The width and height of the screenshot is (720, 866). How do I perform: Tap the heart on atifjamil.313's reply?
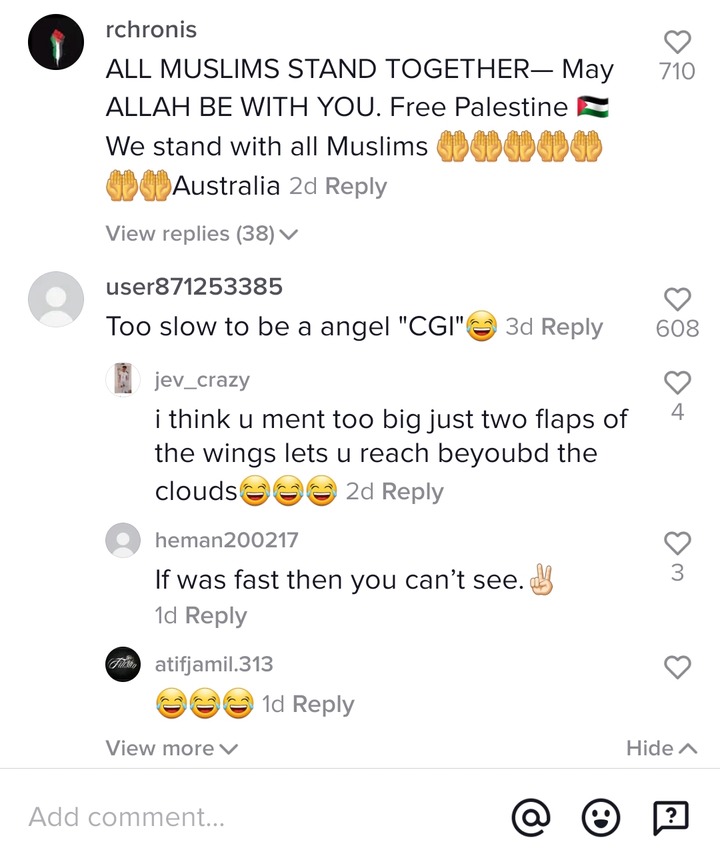[x=677, y=667]
